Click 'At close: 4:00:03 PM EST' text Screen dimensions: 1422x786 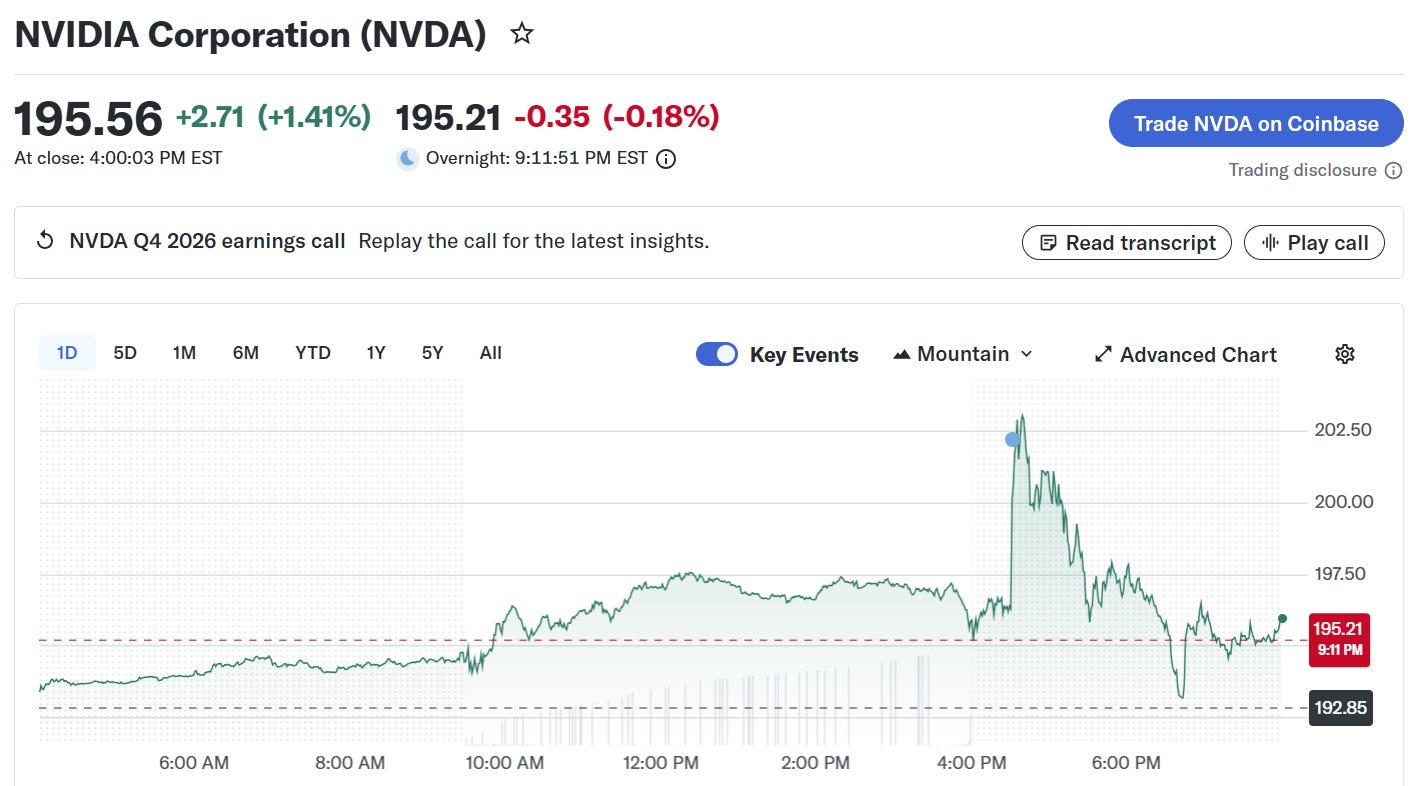118,158
